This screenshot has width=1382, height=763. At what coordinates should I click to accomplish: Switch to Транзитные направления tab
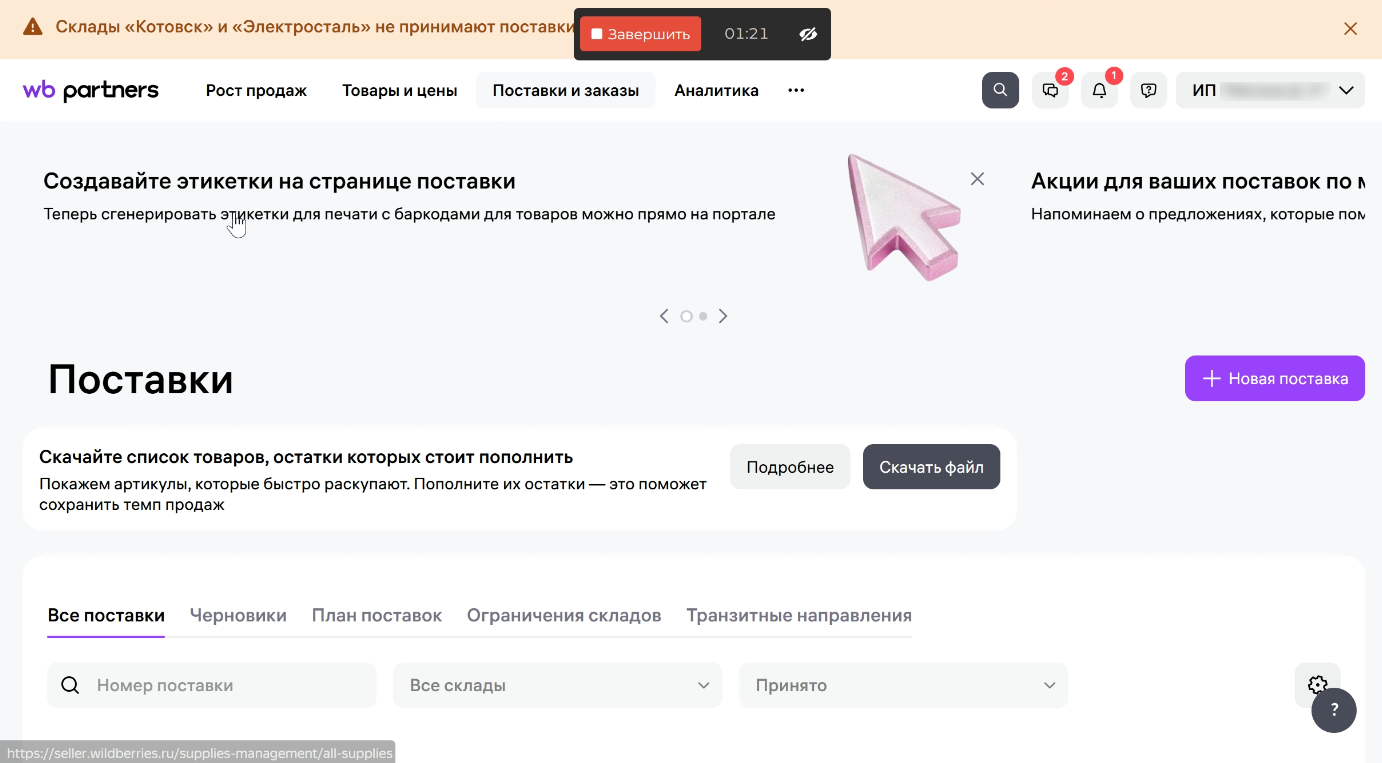tap(799, 615)
